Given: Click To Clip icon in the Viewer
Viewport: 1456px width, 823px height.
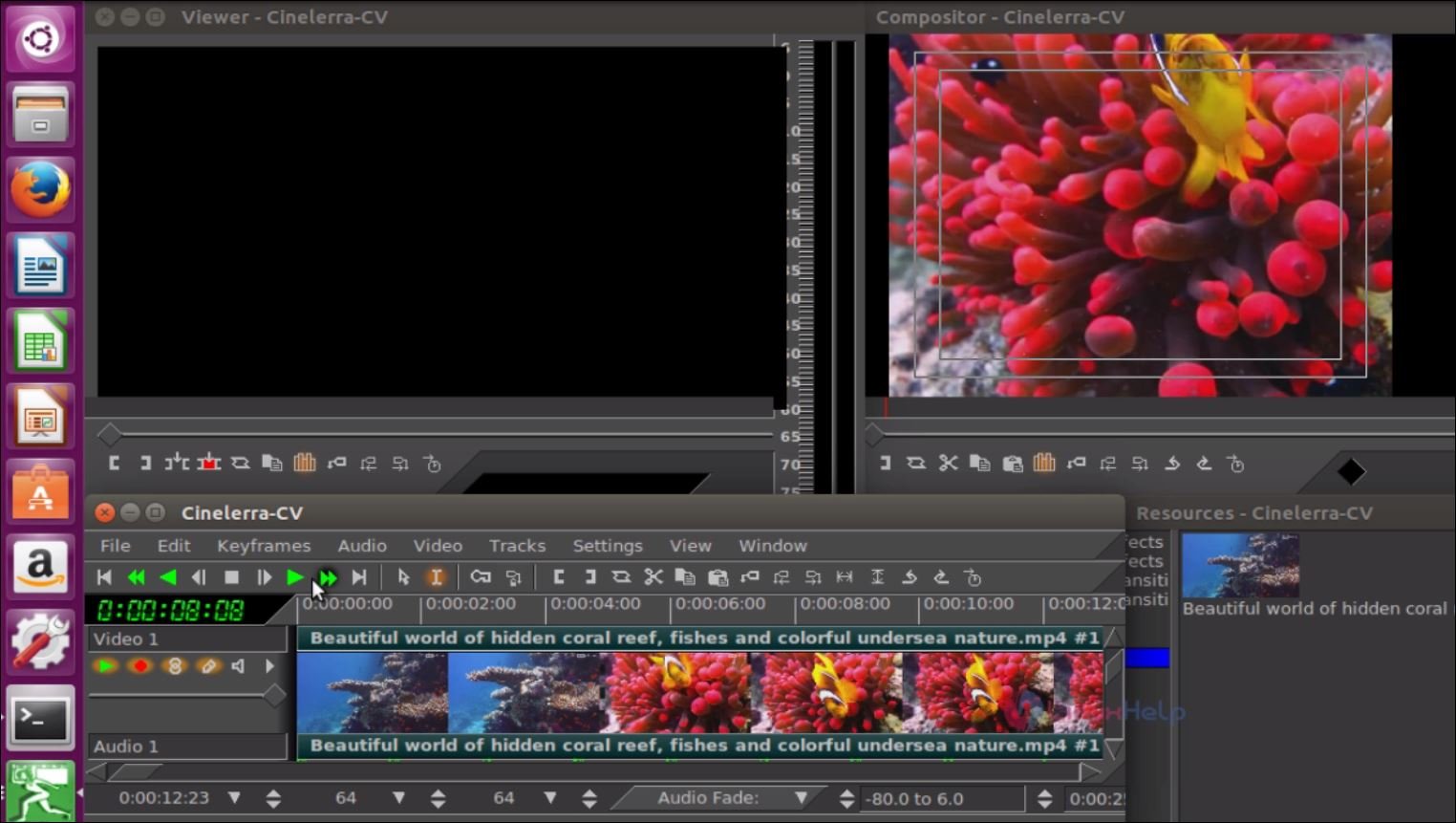Looking at the screenshot, I should [x=241, y=464].
